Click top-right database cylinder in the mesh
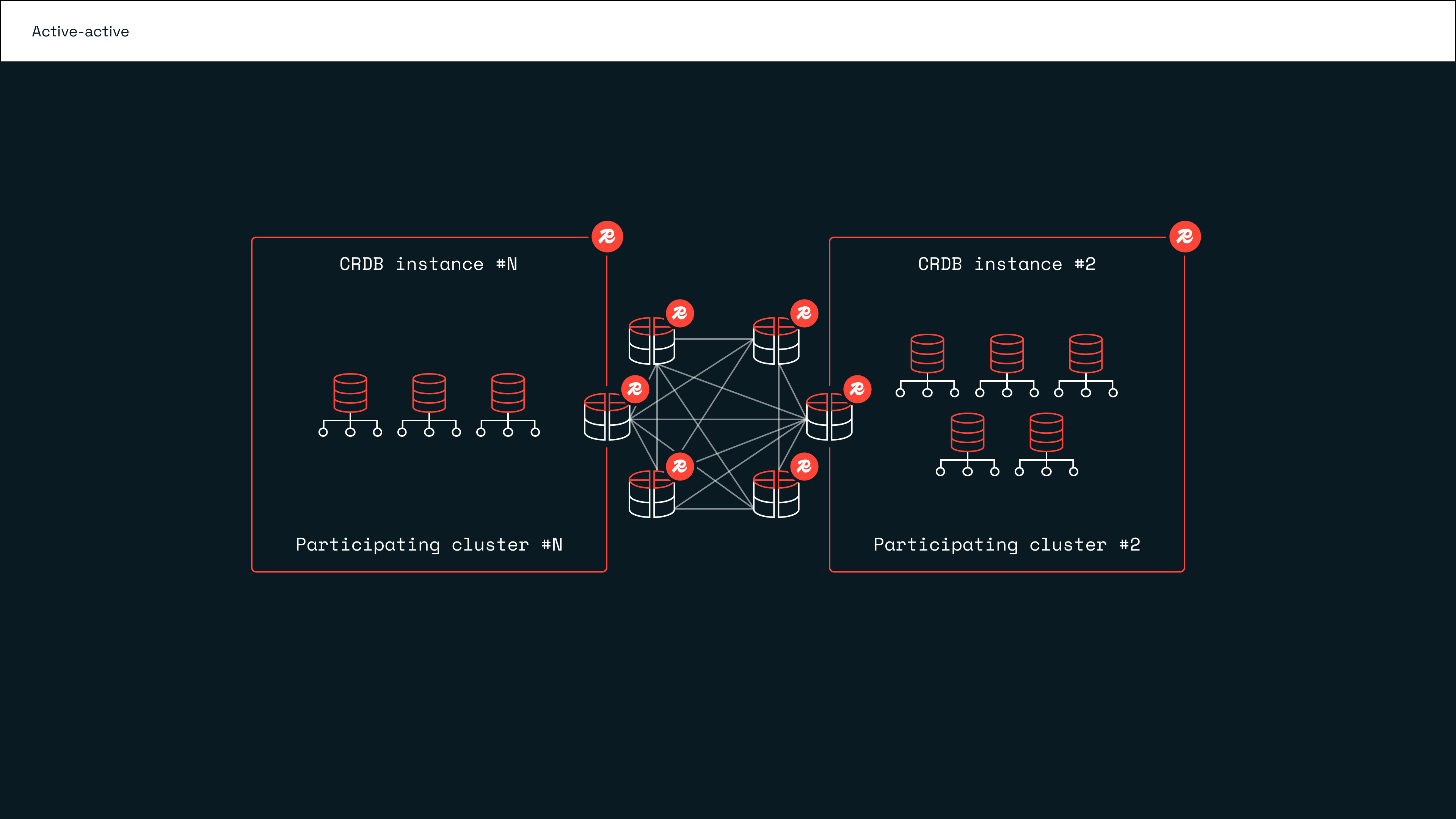 pos(776,341)
